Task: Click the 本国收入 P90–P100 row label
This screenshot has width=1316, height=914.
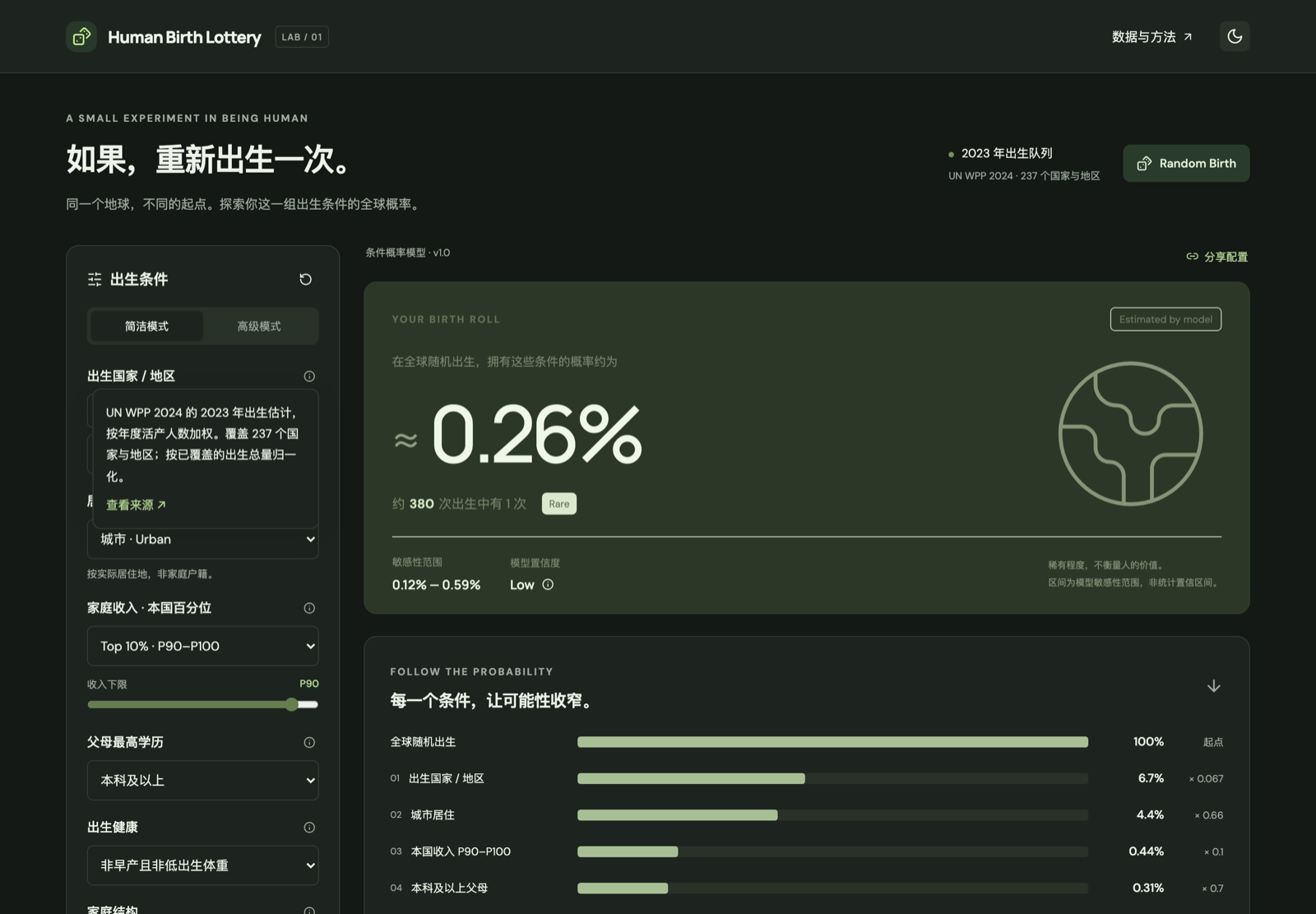Action: (x=461, y=851)
